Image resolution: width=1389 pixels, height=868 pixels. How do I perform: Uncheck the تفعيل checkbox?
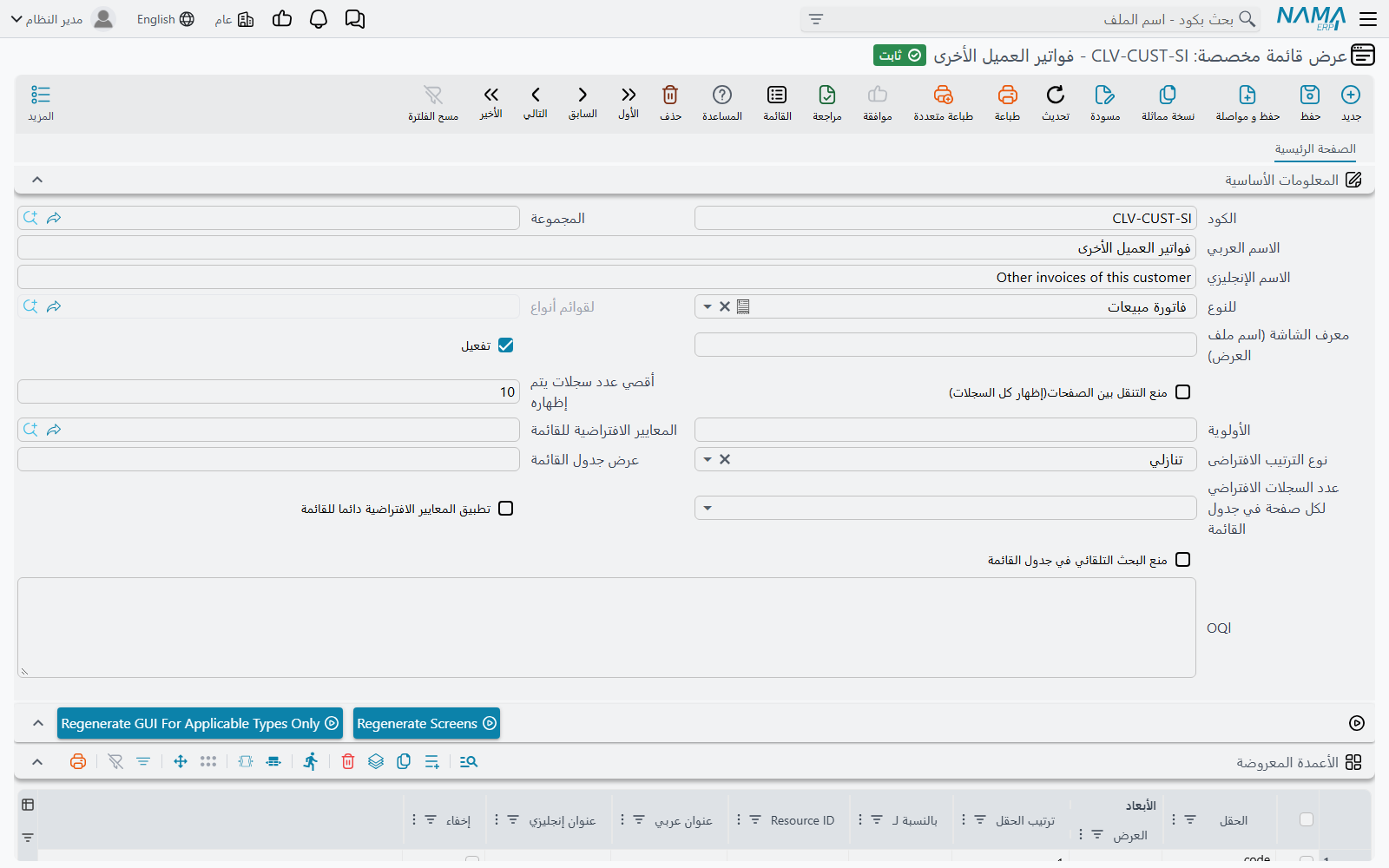[506, 345]
